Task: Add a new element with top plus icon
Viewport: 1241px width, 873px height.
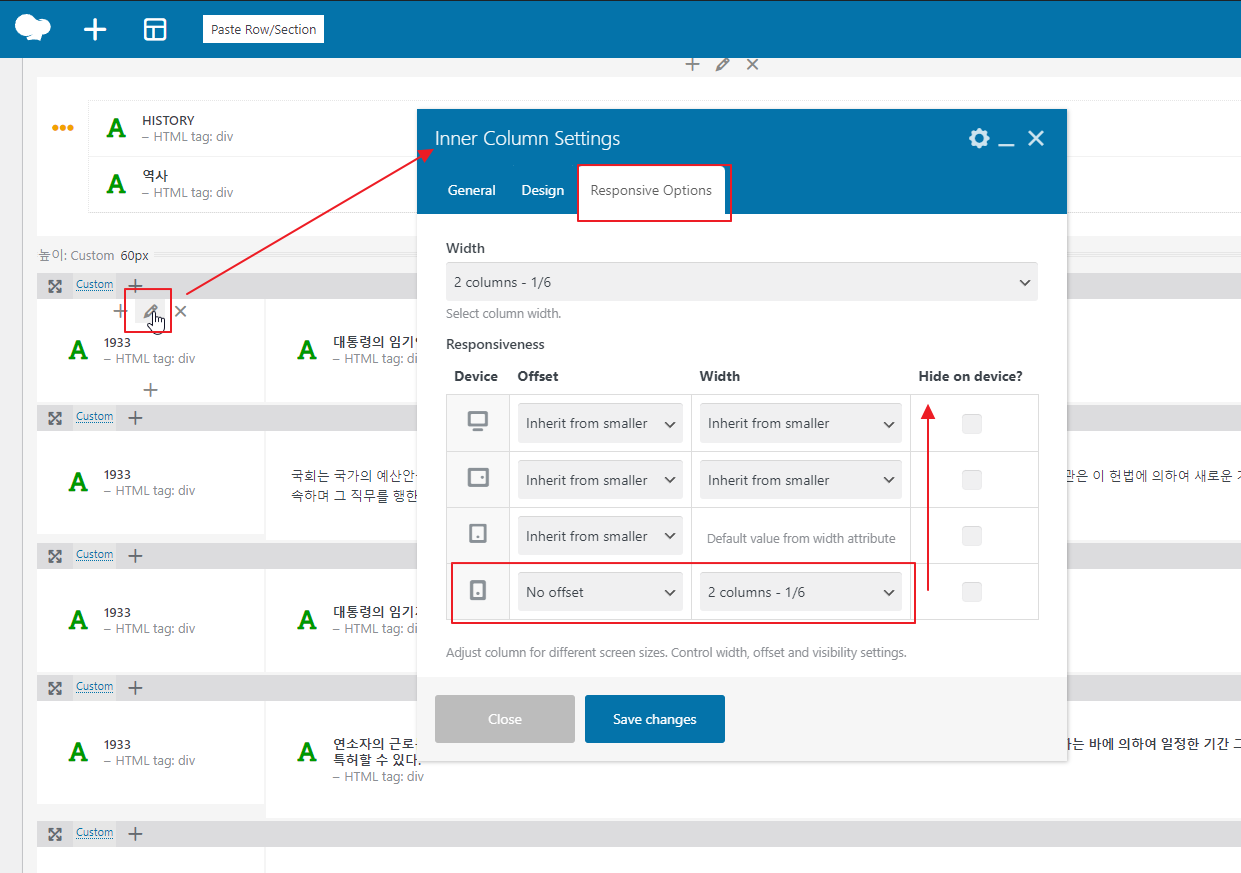Action: pyautogui.click(x=95, y=29)
